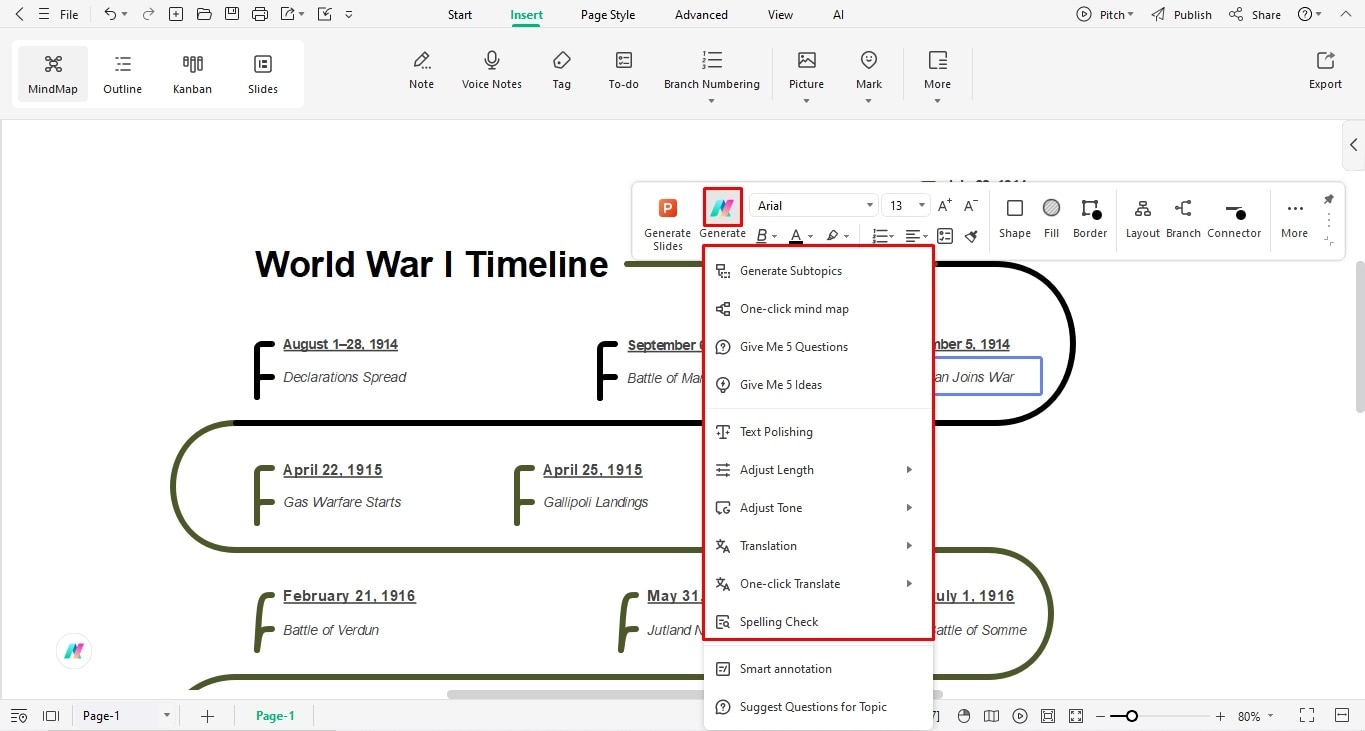
Task: Click the format painter brush icon
Action: [971, 236]
